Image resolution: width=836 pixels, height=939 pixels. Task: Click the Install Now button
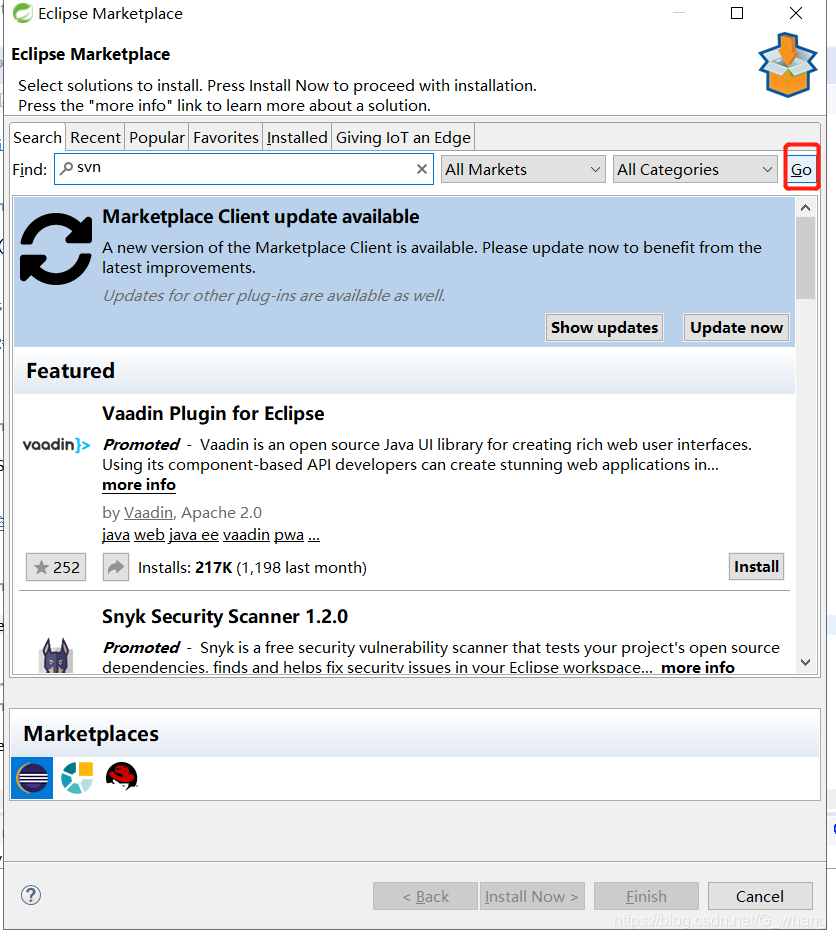(x=532, y=896)
